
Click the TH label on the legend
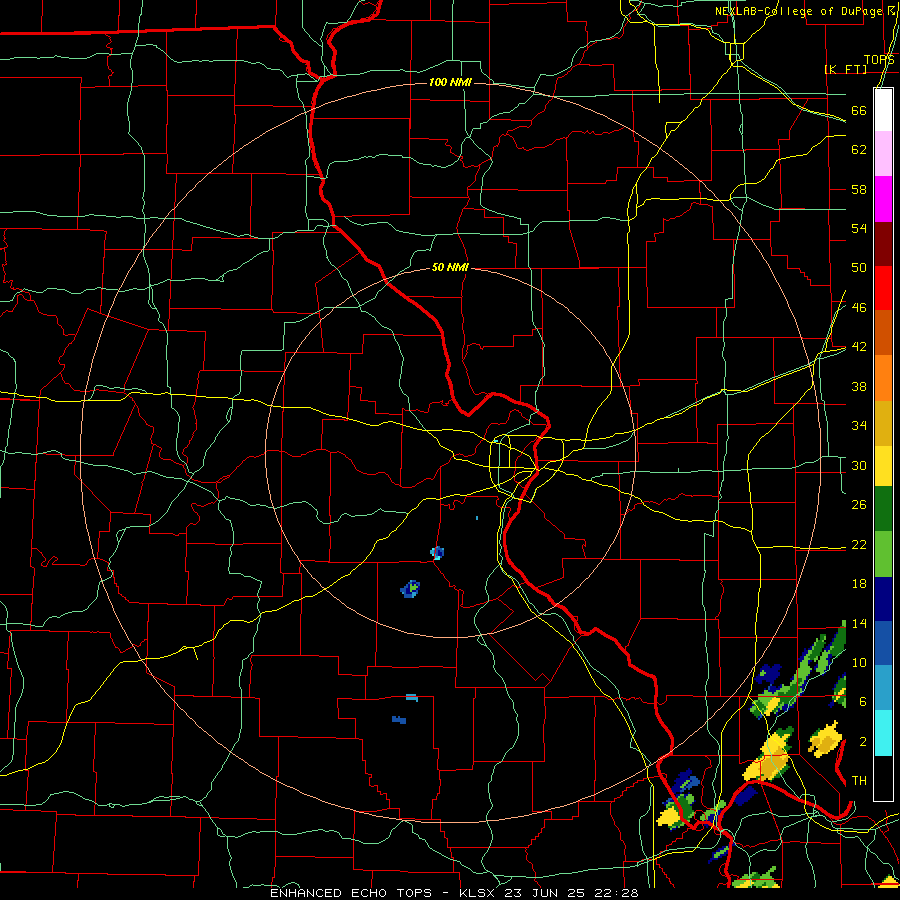click(x=859, y=781)
